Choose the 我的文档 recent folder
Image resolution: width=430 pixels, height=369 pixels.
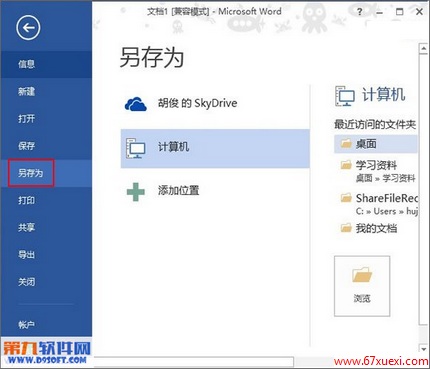point(376,228)
